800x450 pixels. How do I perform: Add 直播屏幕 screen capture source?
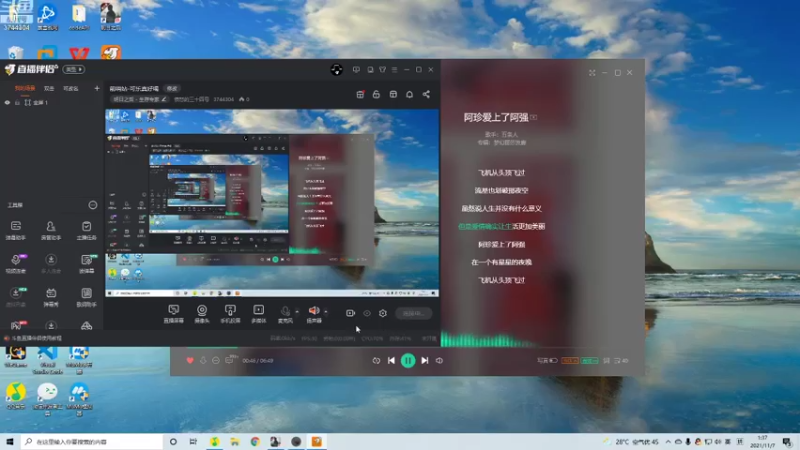173,314
